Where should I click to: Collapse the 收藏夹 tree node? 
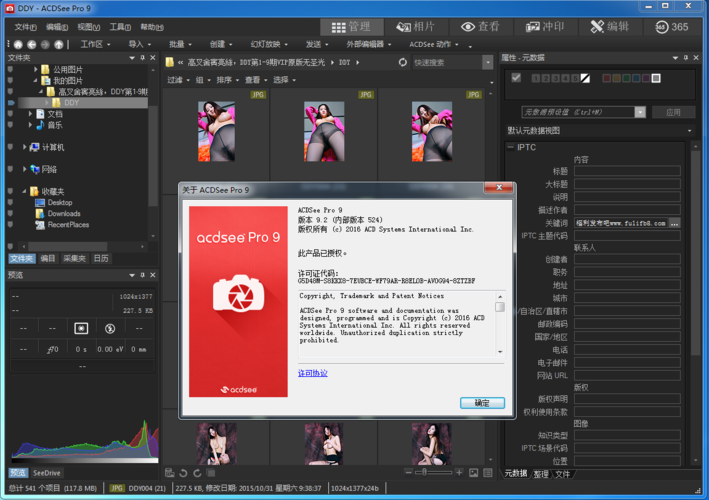24,191
